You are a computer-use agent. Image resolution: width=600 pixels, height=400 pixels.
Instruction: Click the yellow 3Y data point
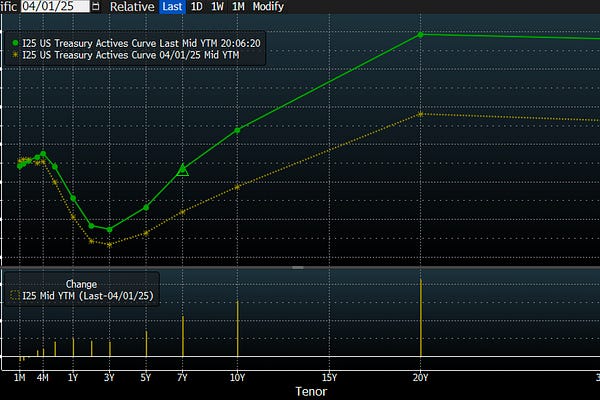(x=110, y=245)
